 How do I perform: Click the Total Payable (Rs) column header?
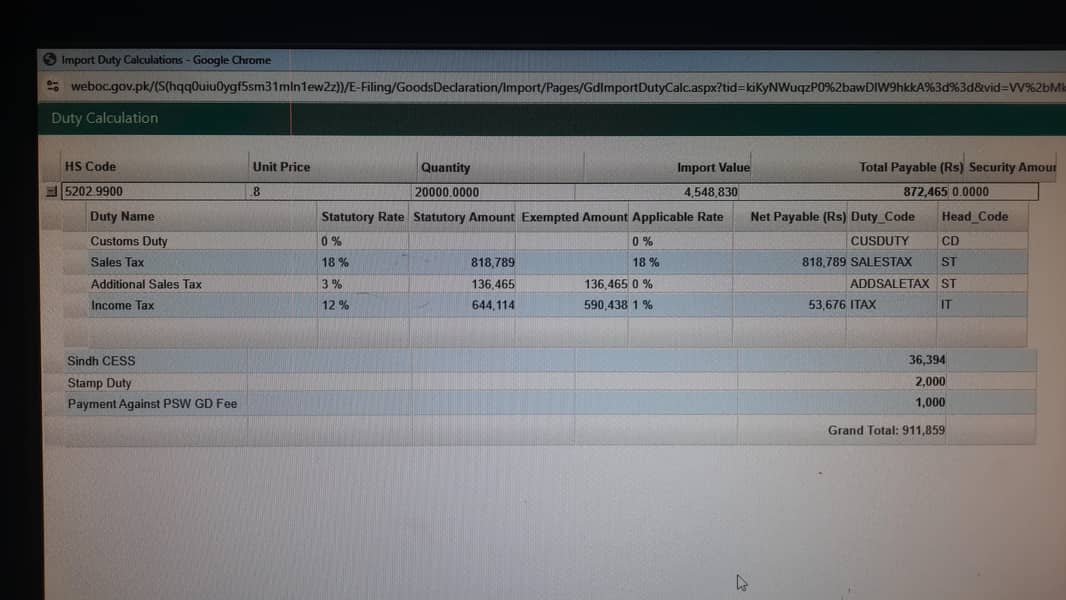pos(911,167)
